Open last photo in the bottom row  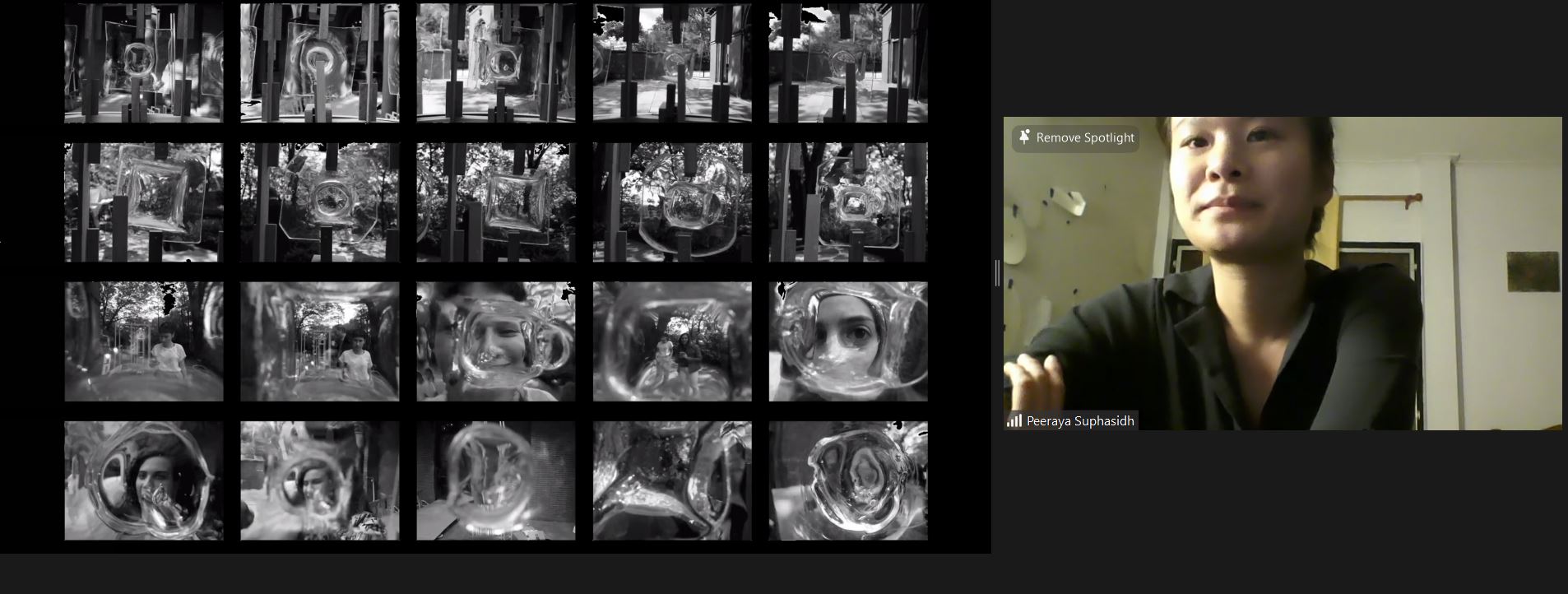pos(848,480)
